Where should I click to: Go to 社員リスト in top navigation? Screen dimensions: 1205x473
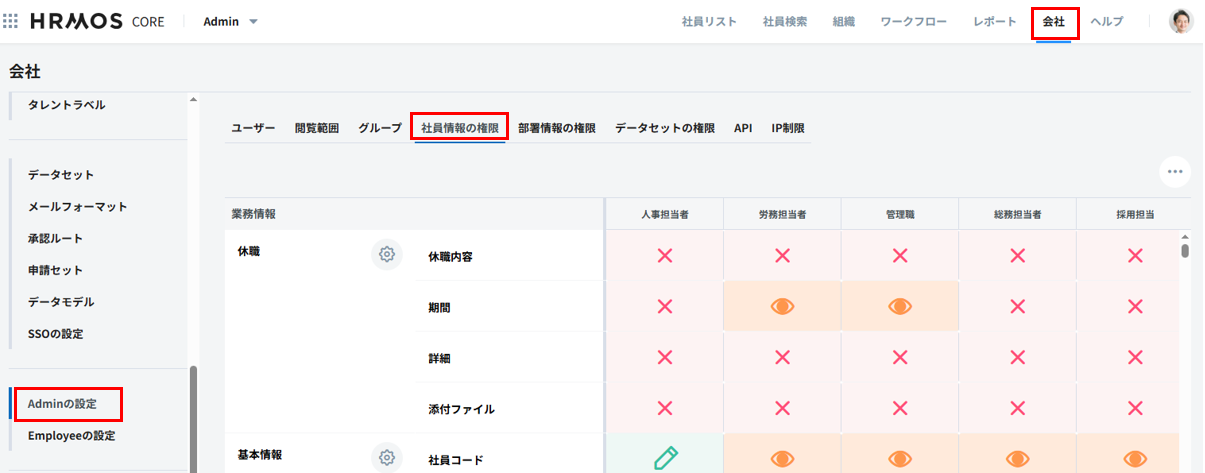[x=709, y=21]
